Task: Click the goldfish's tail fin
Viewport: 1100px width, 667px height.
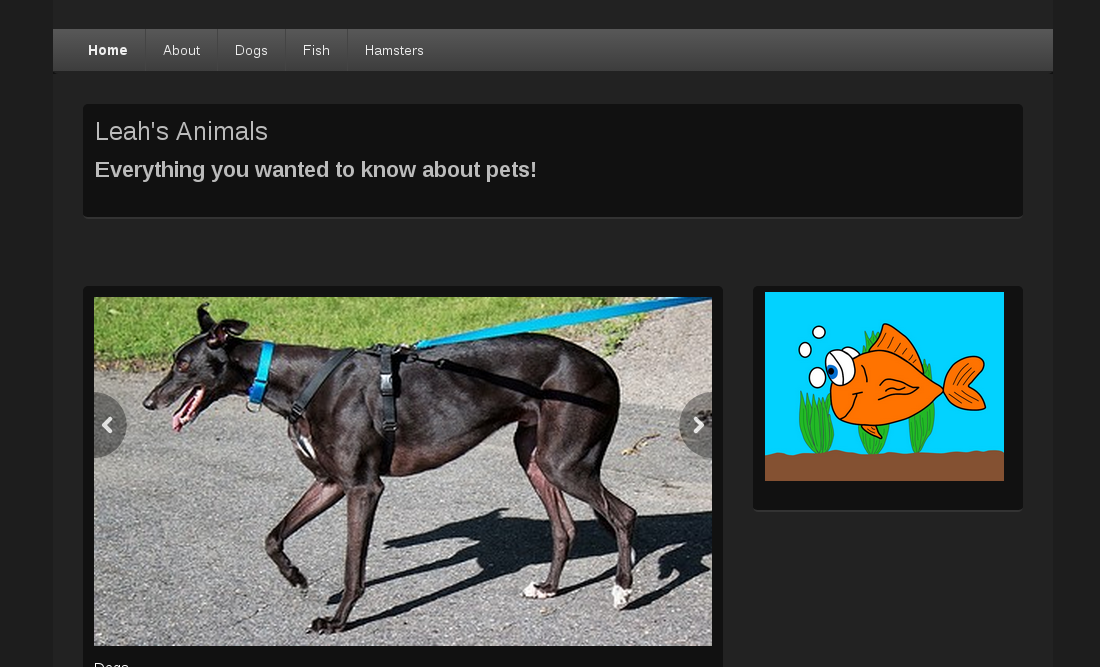Action: (965, 384)
